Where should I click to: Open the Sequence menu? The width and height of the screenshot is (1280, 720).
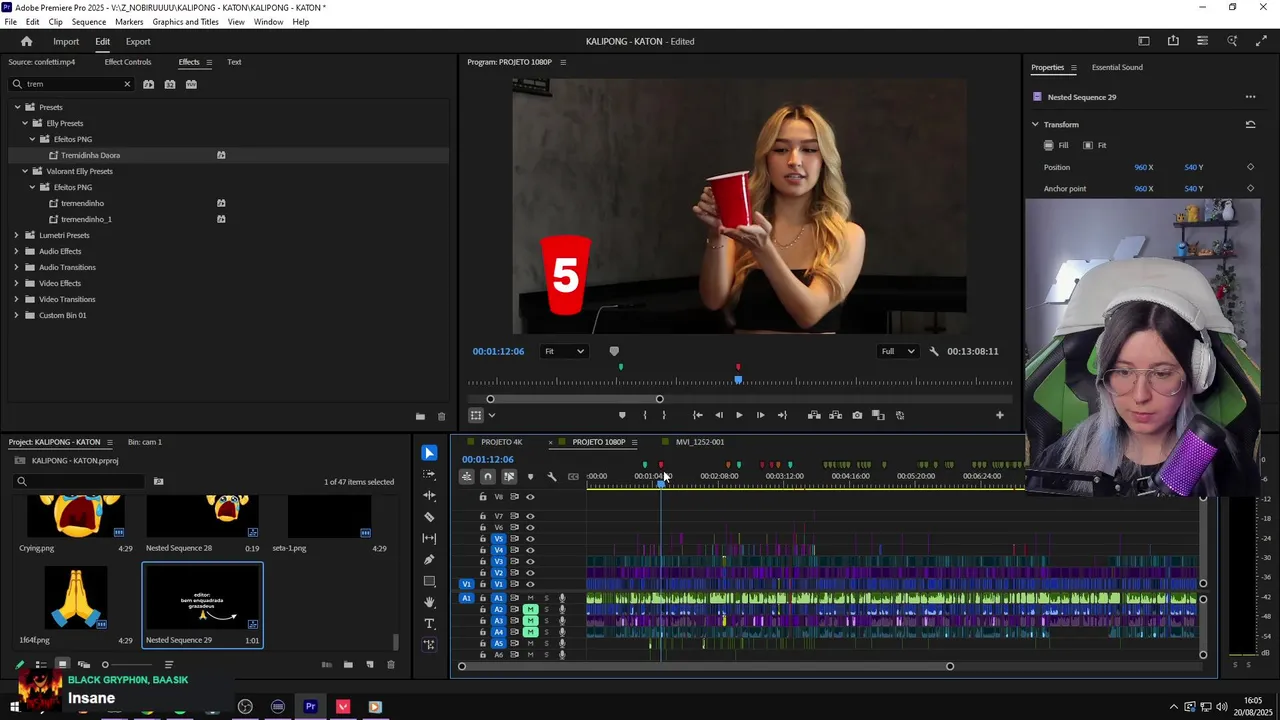(89, 22)
